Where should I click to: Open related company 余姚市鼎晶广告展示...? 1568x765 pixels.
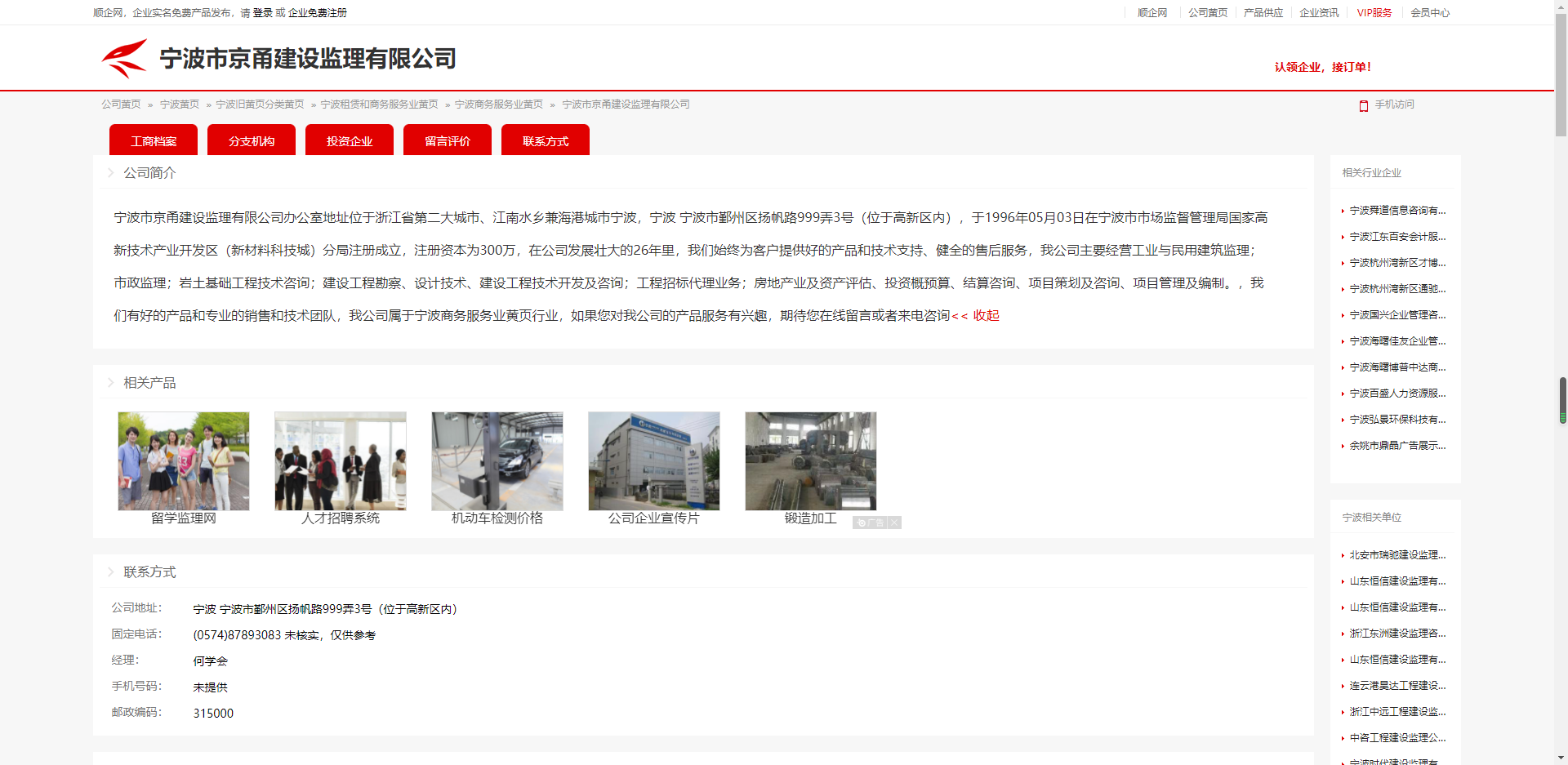point(1397,446)
